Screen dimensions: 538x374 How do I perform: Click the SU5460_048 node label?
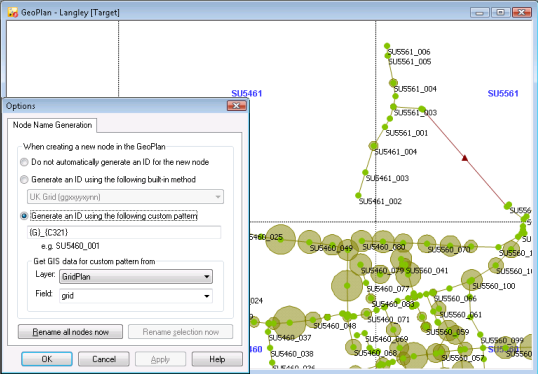[x=335, y=326]
